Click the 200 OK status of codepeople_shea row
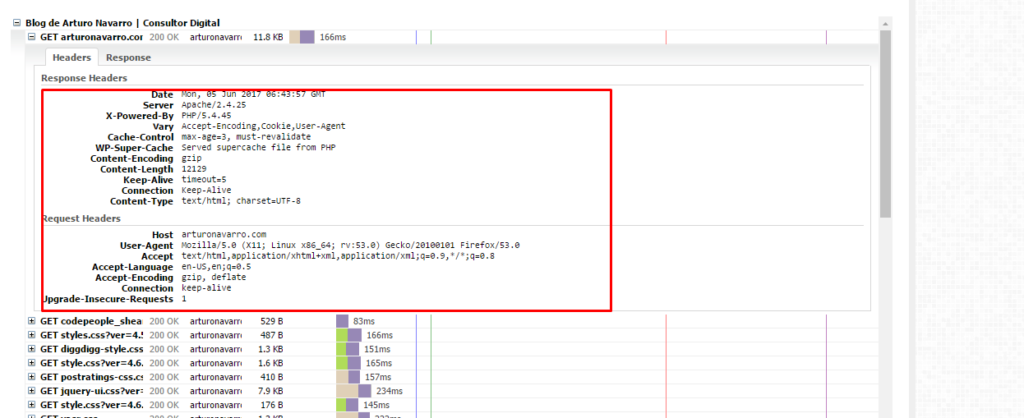1024x418 pixels. pos(164,321)
